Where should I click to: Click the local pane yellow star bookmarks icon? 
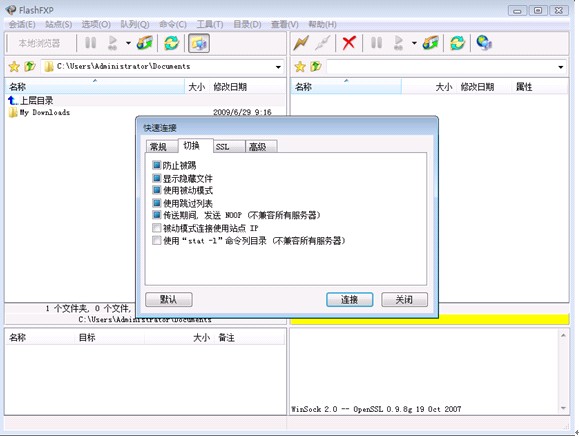[x=14, y=67]
